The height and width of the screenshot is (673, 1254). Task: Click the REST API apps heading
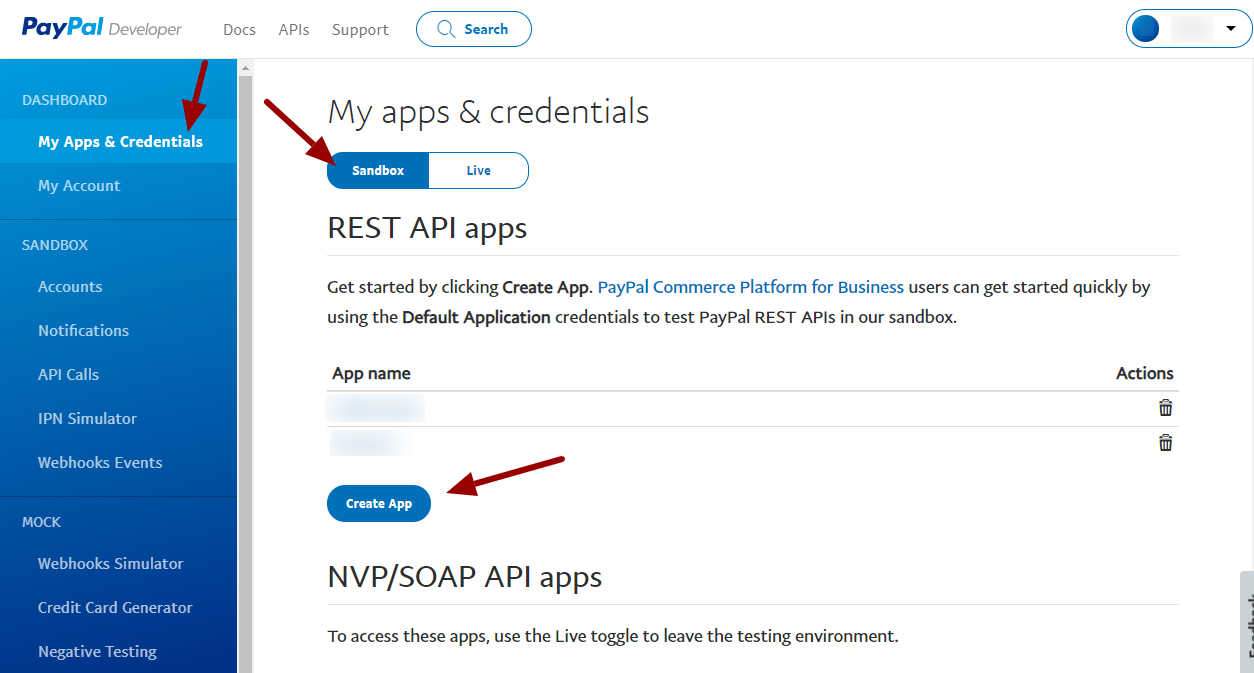(x=427, y=228)
